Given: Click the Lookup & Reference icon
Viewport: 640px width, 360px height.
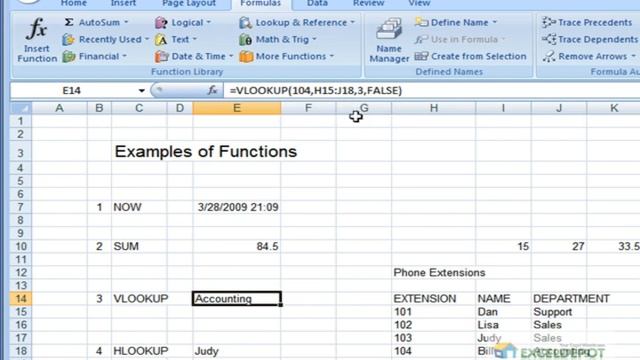Looking at the screenshot, I should [x=246, y=23].
